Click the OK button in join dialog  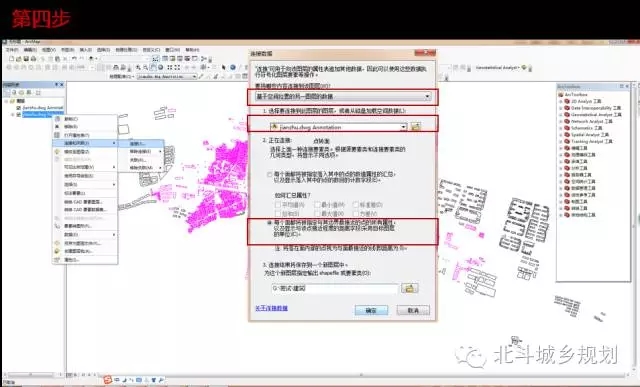pyautogui.click(x=371, y=310)
